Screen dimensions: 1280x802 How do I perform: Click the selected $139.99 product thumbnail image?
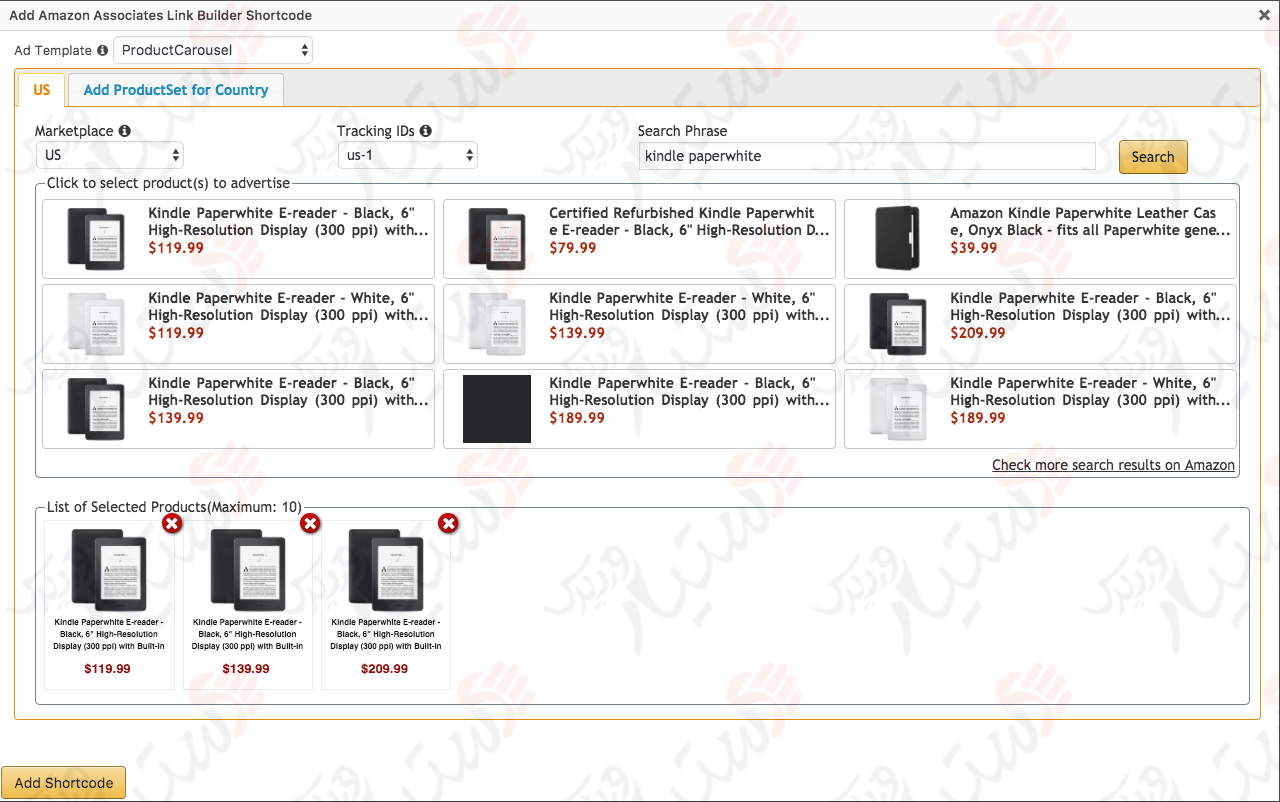pos(248,570)
